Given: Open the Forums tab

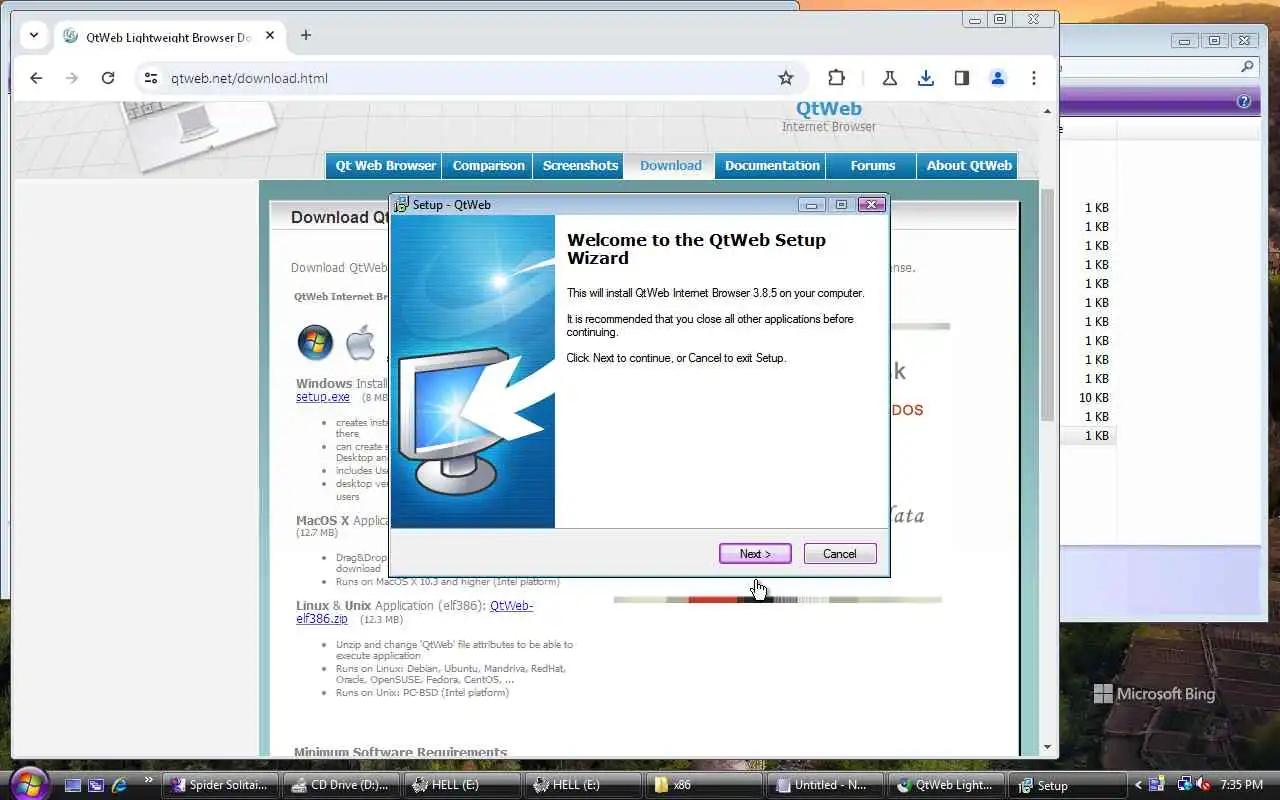Looking at the screenshot, I should [x=873, y=166].
